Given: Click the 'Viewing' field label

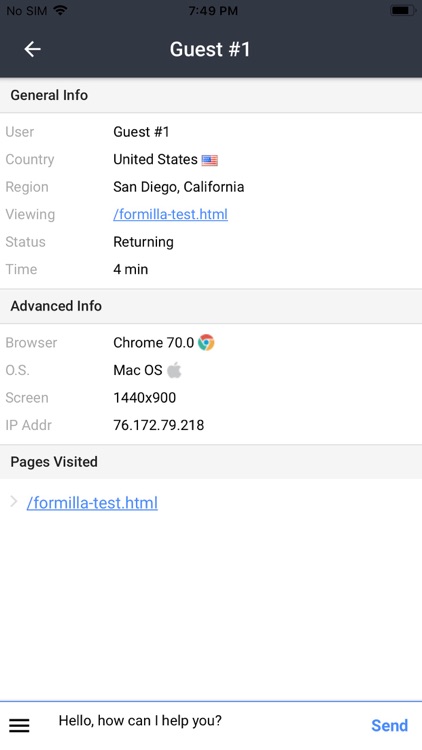Looking at the screenshot, I should coord(30,215).
